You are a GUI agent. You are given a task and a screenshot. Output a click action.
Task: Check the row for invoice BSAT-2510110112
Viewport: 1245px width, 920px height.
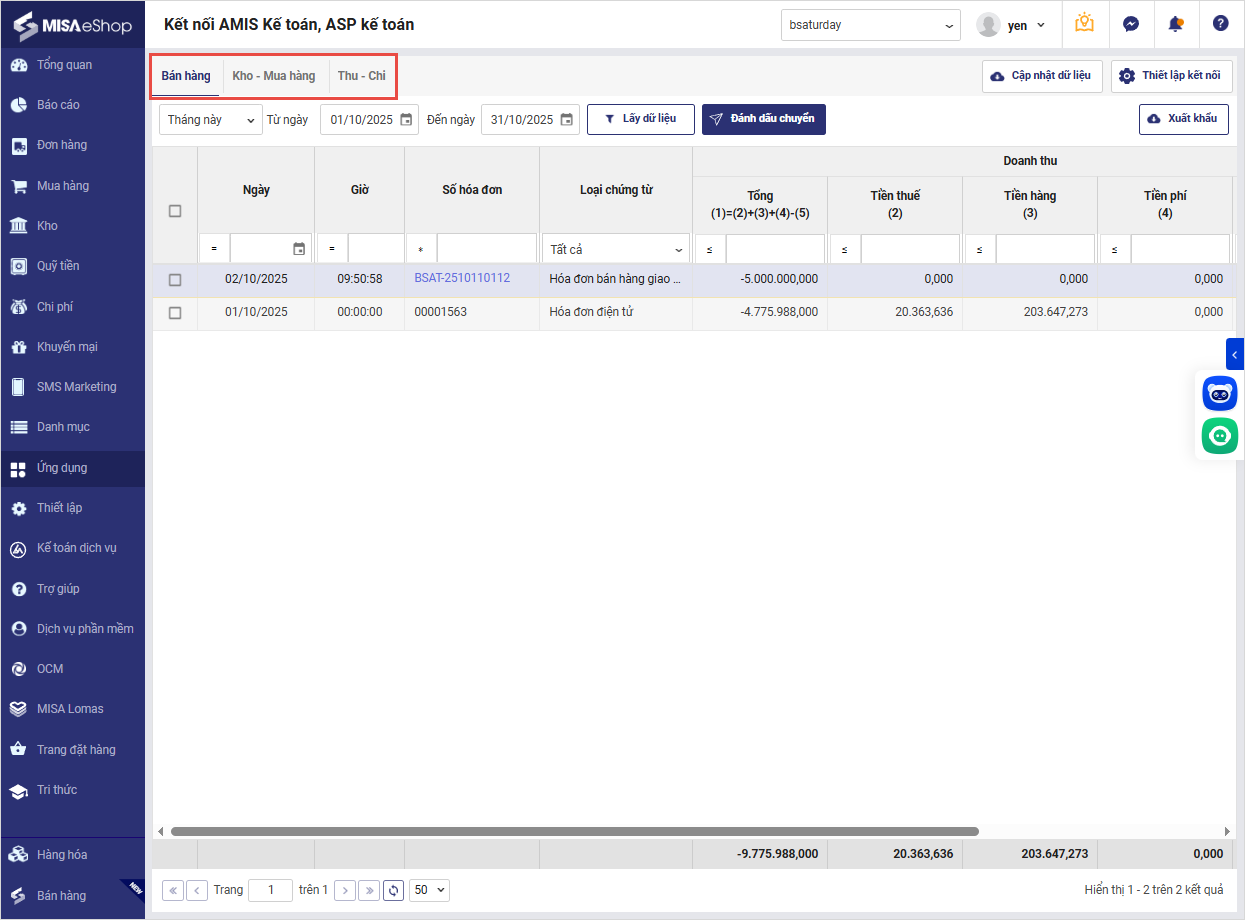tap(175, 280)
